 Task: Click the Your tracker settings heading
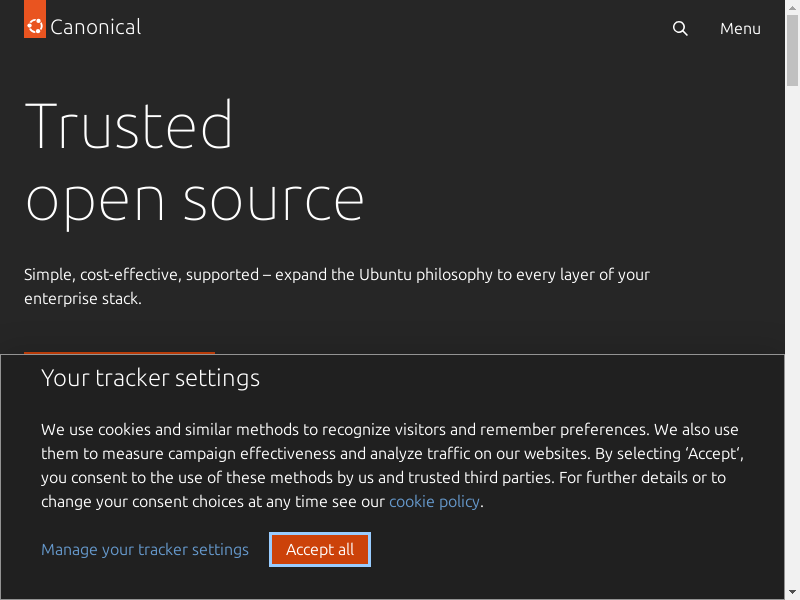pos(150,378)
